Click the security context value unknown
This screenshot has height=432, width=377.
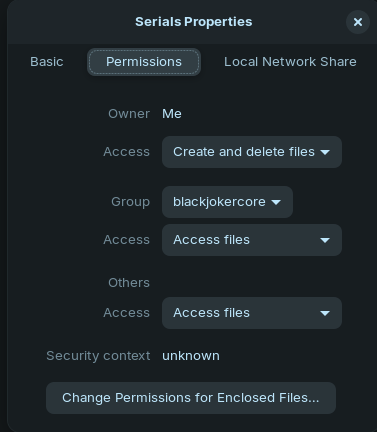pos(191,356)
